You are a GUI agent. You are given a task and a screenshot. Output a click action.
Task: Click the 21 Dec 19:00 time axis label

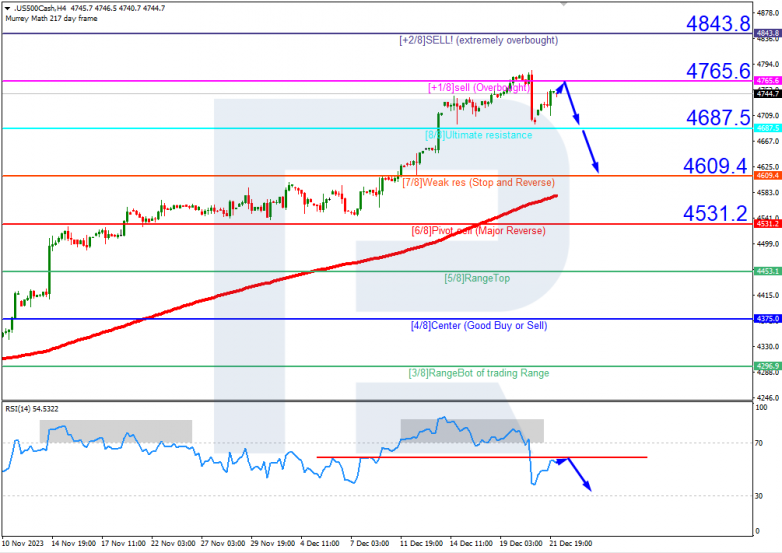click(571, 544)
